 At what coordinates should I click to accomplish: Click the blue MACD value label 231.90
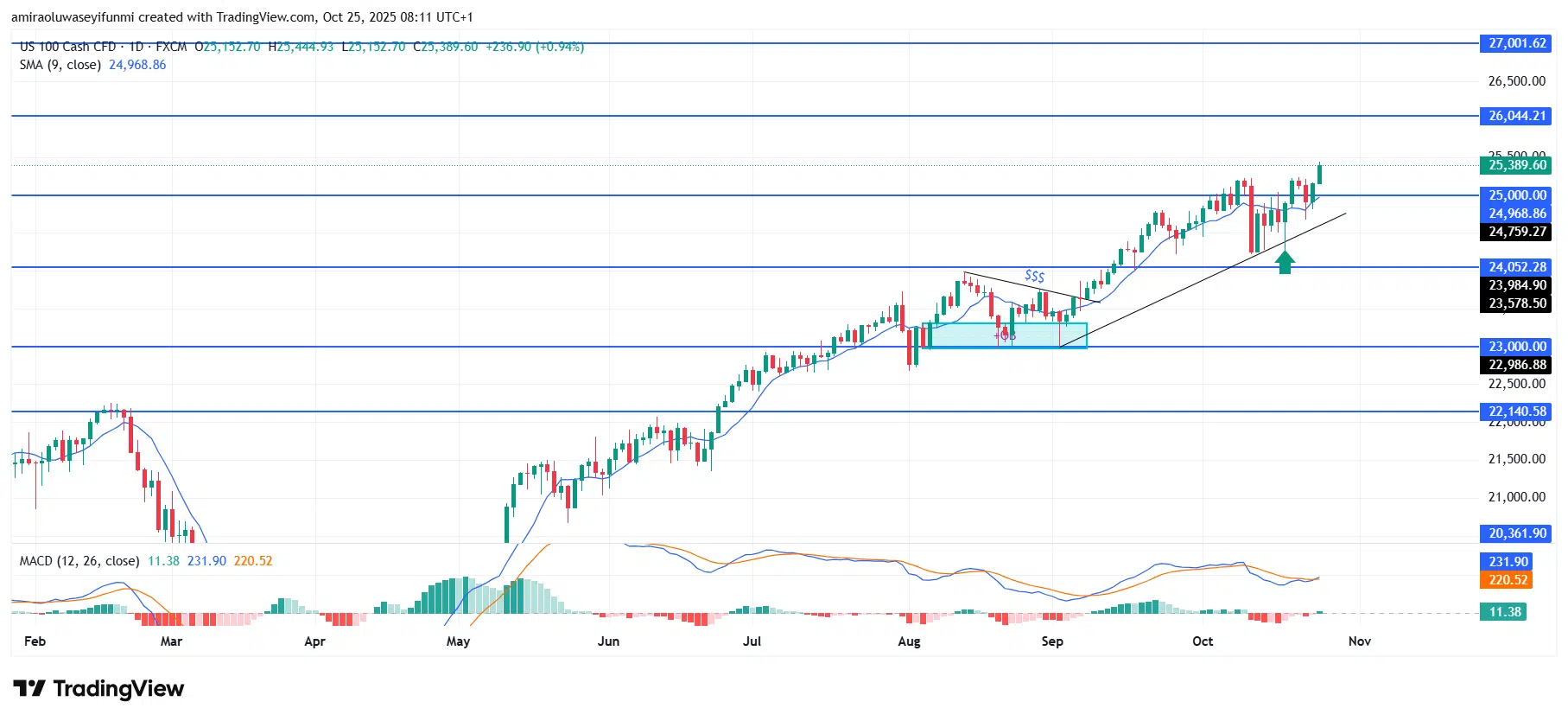(1508, 562)
